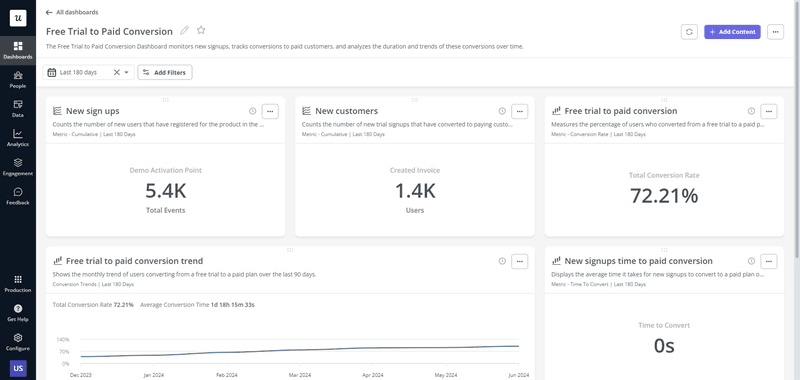Open the Feedback section
The width and height of the screenshot is (800, 380).
(18, 196)
